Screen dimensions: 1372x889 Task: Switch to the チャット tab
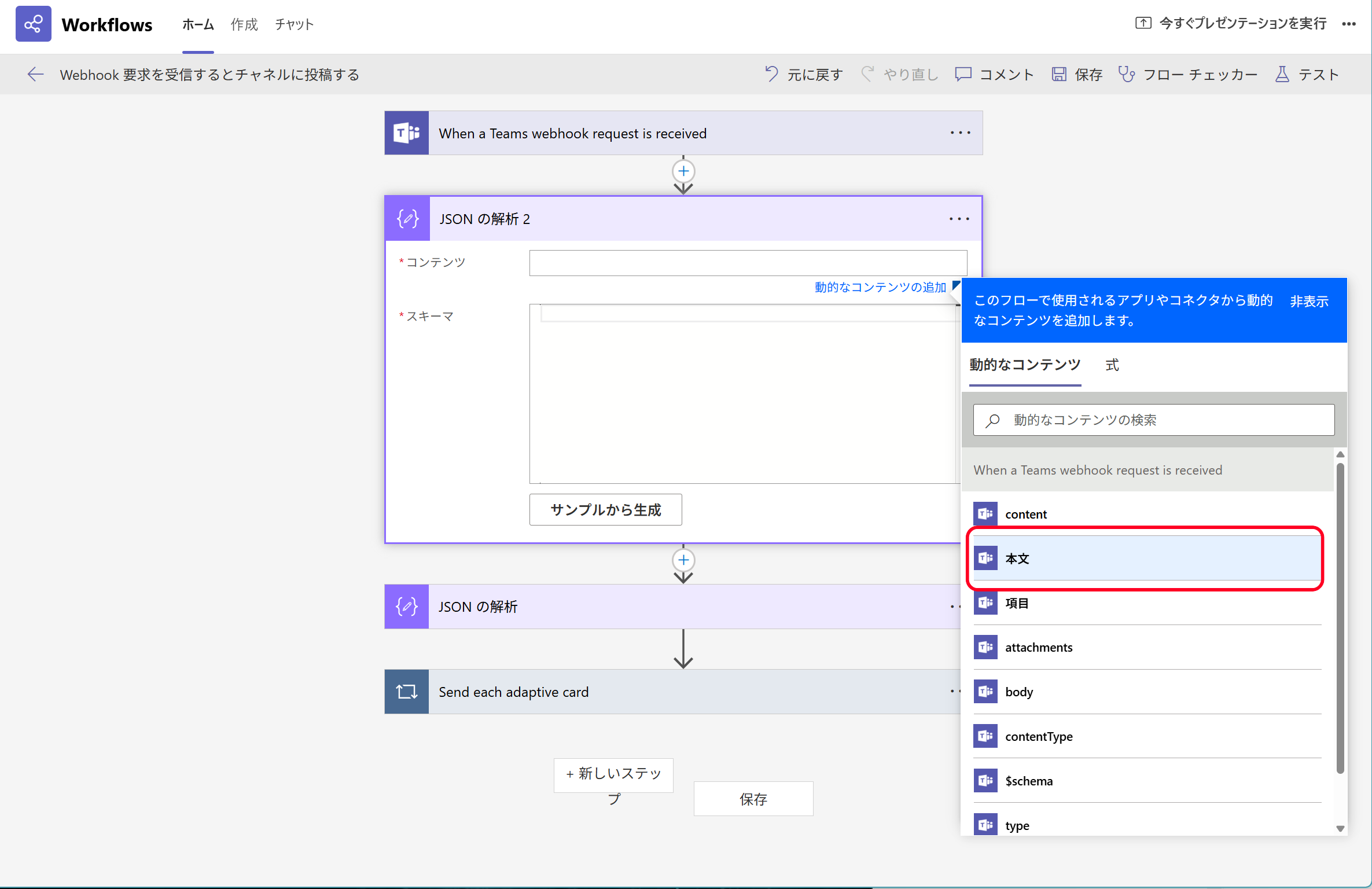click(x=294, y=24)
